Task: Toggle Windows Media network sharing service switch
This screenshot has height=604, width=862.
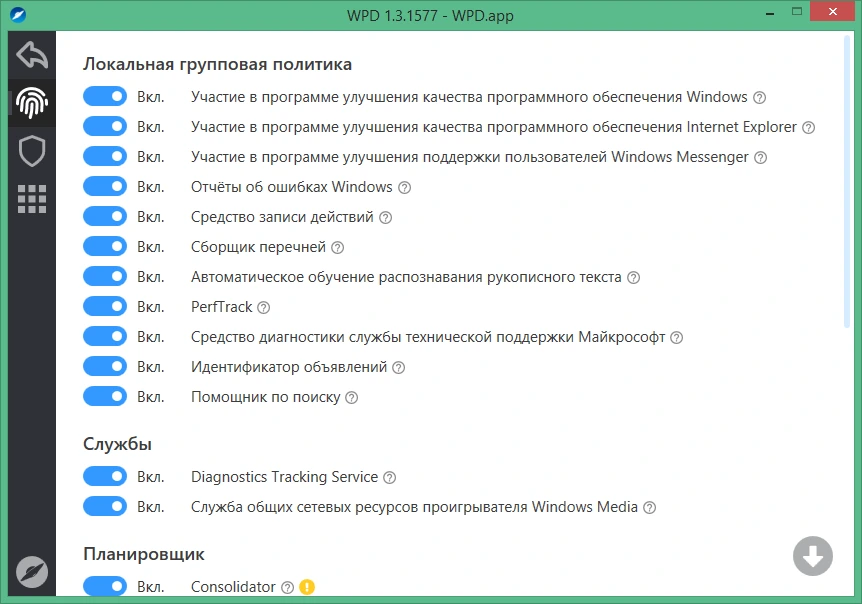Action: tap(105, 506)
